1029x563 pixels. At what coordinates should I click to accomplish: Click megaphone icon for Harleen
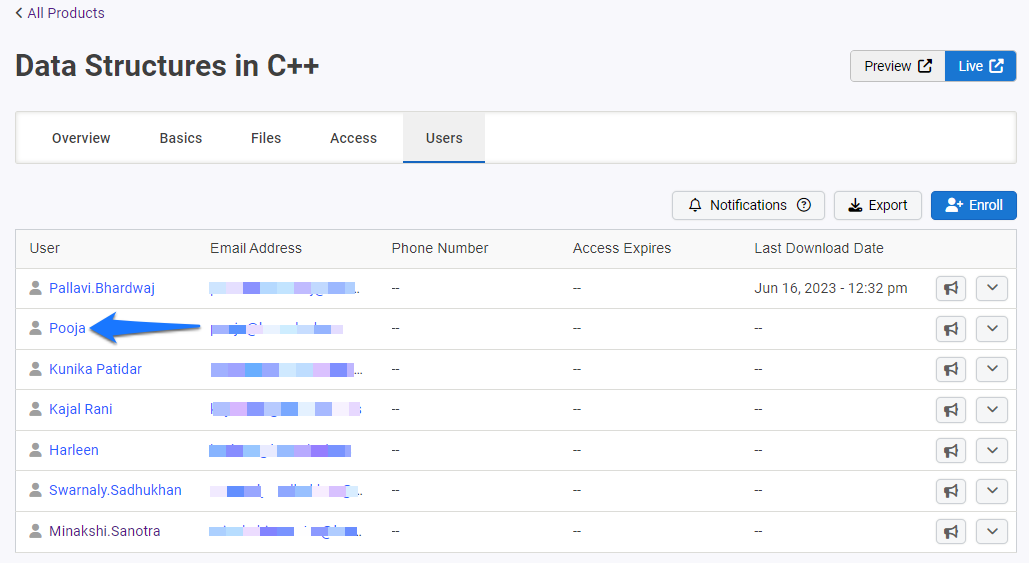click(x=950, y=451)
